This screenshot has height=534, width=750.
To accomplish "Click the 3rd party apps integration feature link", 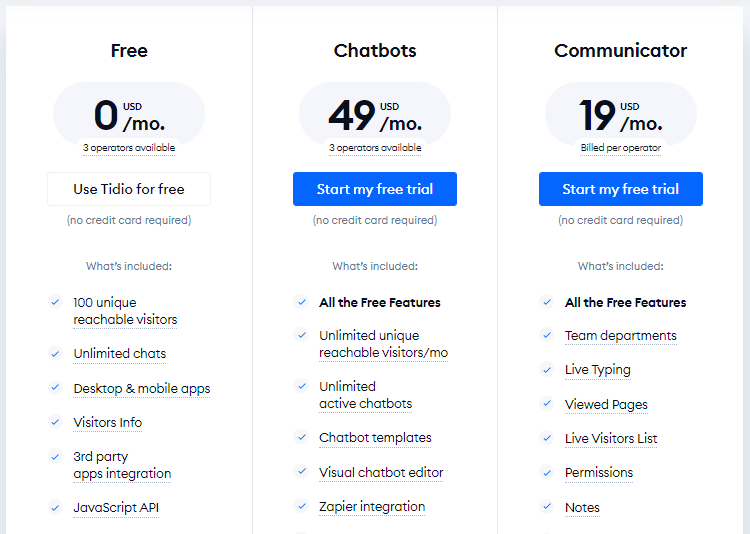I will (122, 465).
